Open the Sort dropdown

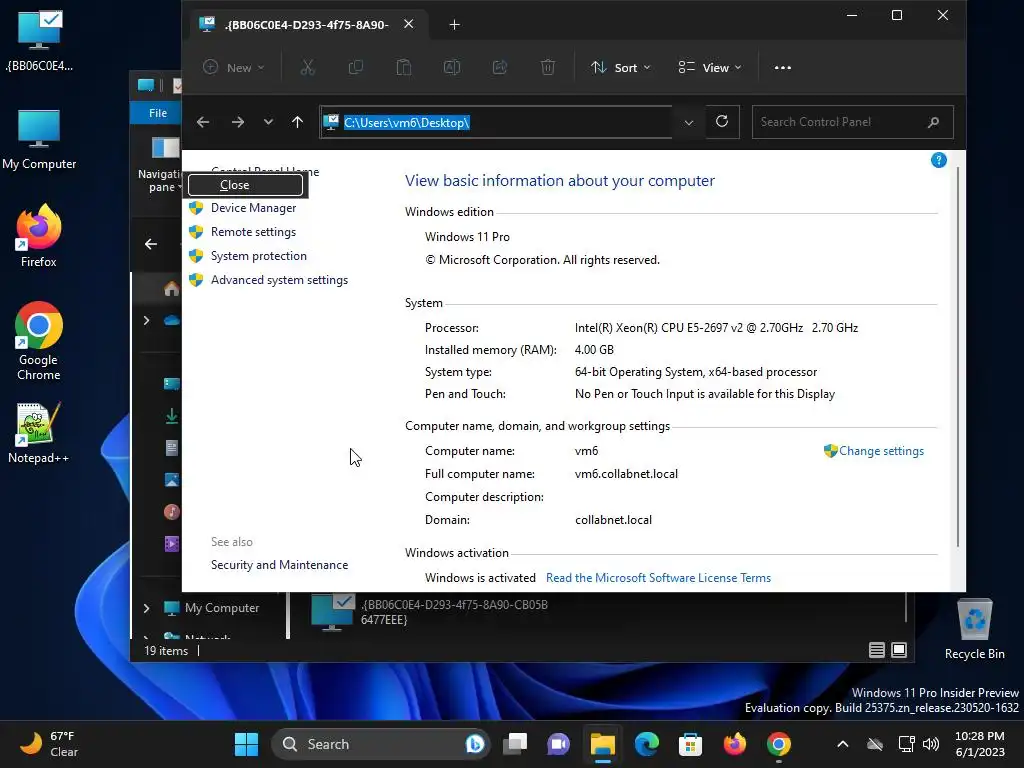point(620,67)
